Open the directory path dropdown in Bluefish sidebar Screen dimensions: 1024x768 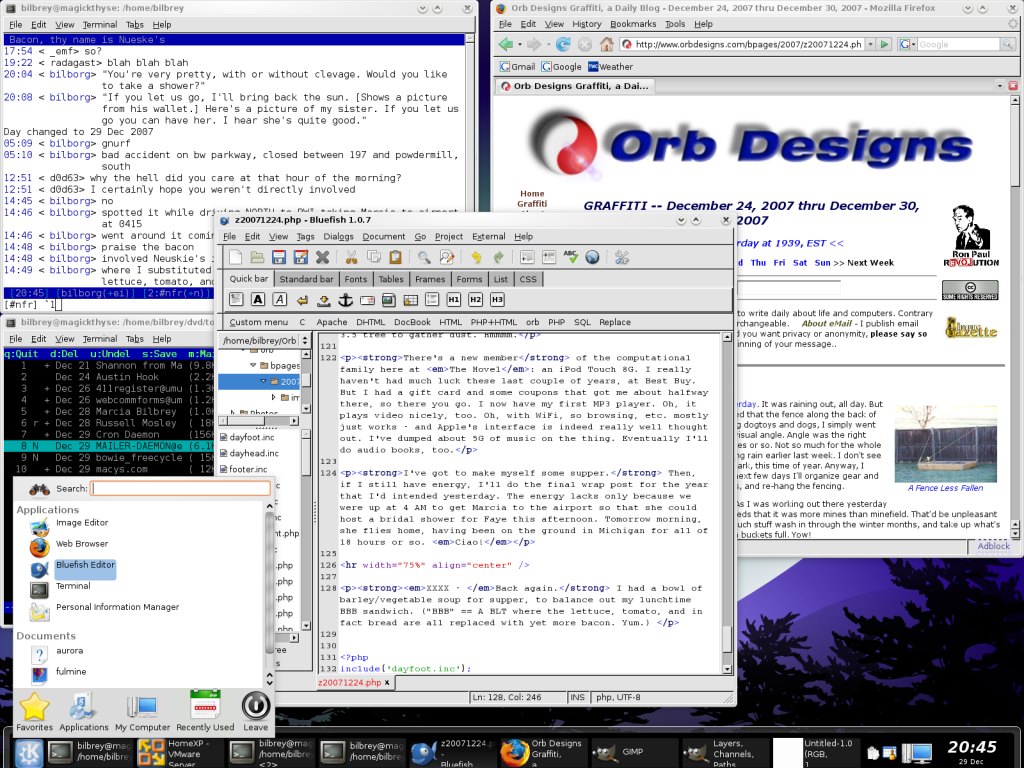point(307,340)
